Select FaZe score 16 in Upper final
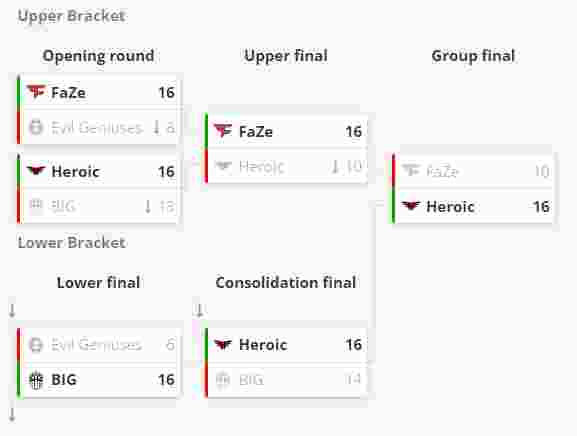The image size is (577, 436). 354,131
